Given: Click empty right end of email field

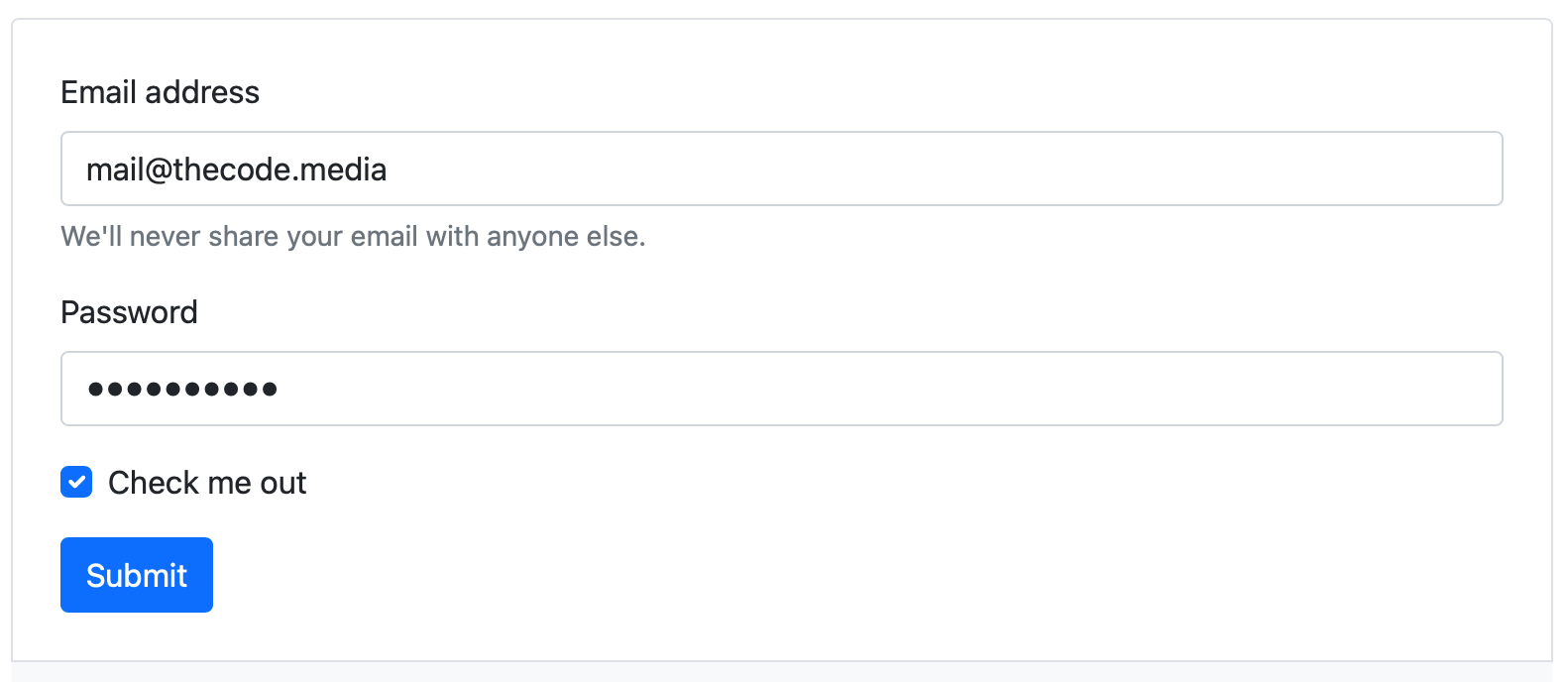Looking at the screenshot, I should tap(1388, 169).
